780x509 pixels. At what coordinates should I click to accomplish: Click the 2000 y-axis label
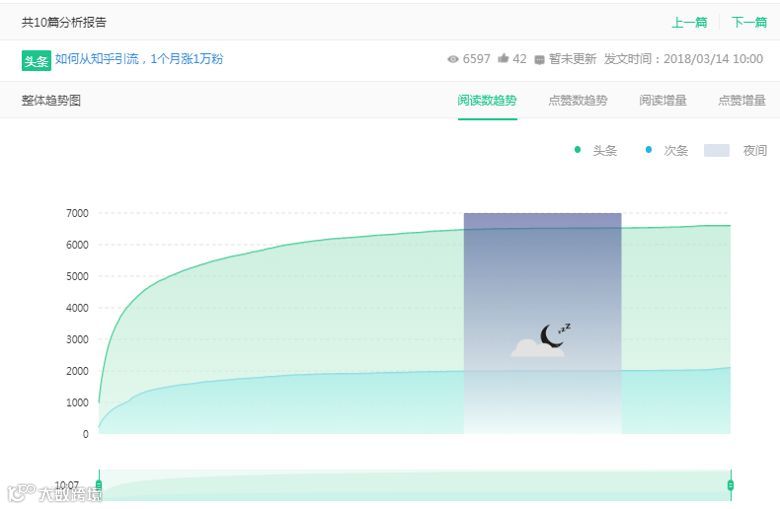point(77,371)
